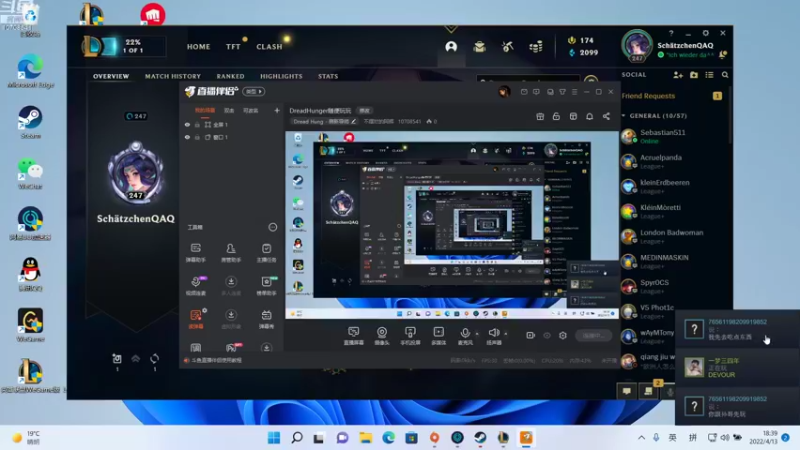The width and height of the screenshot is (800, 450).
Task: Open the Friend Requests row
Action: [x=671, y=96]
